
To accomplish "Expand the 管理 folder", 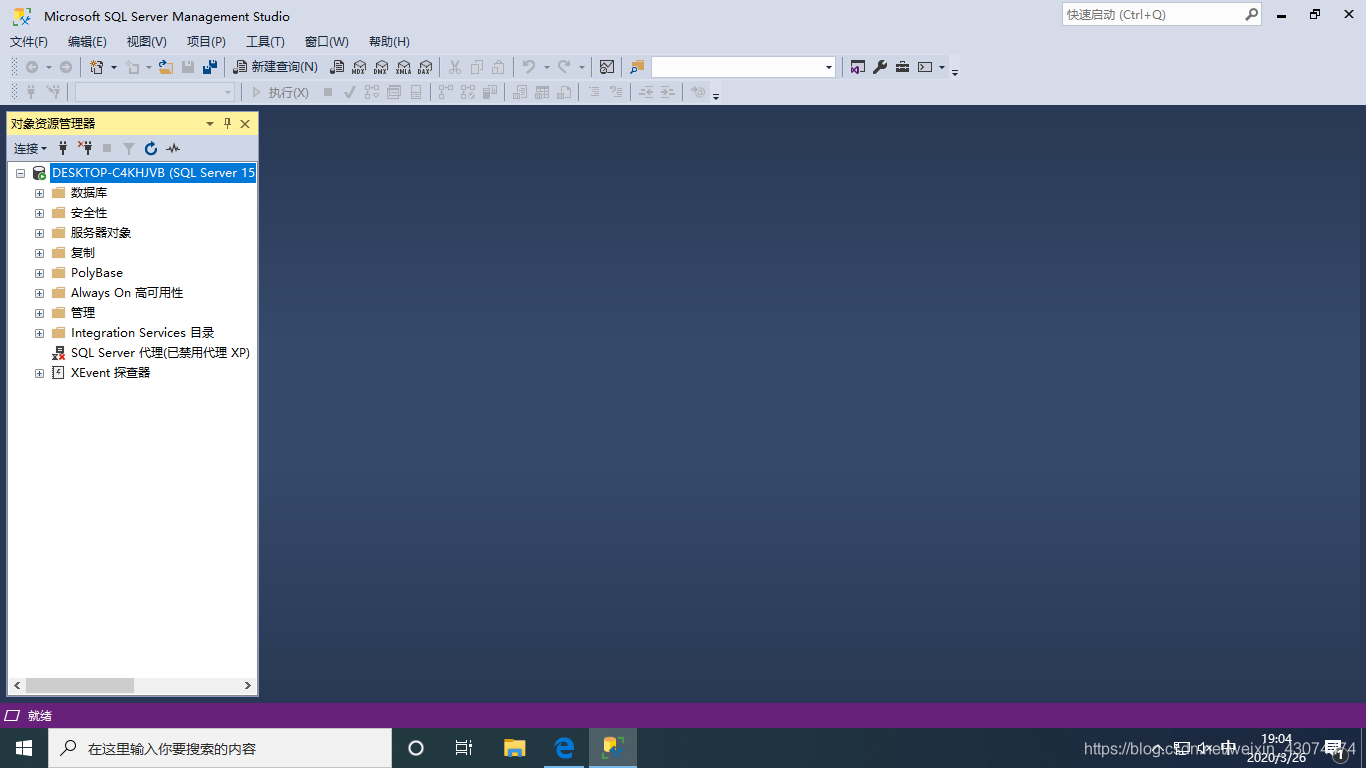I will click(x=39, y=313).
